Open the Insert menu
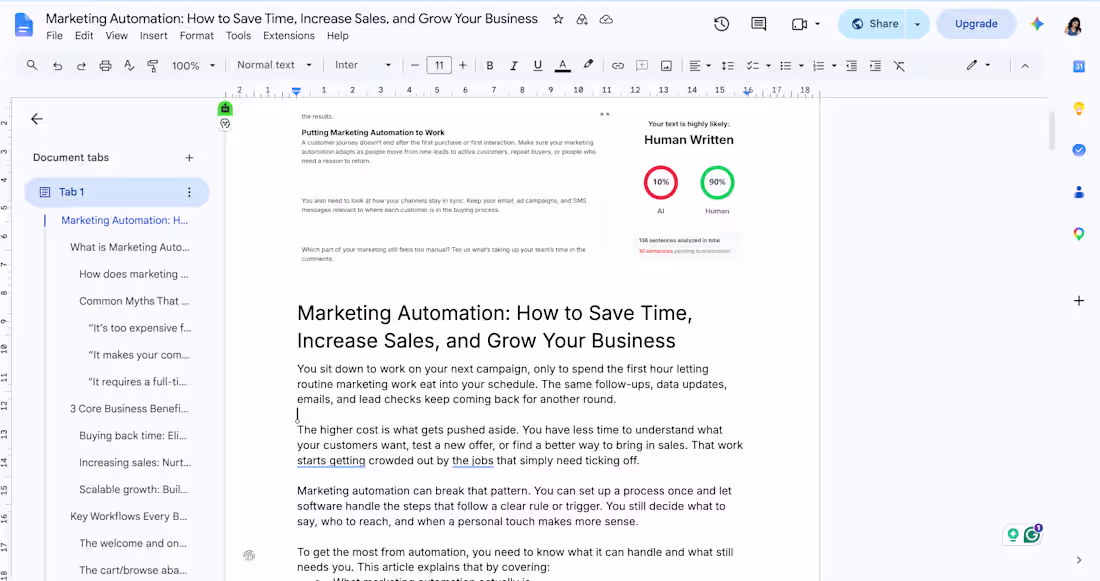This screenshot has height=581, width=1100. click(154, 36)
